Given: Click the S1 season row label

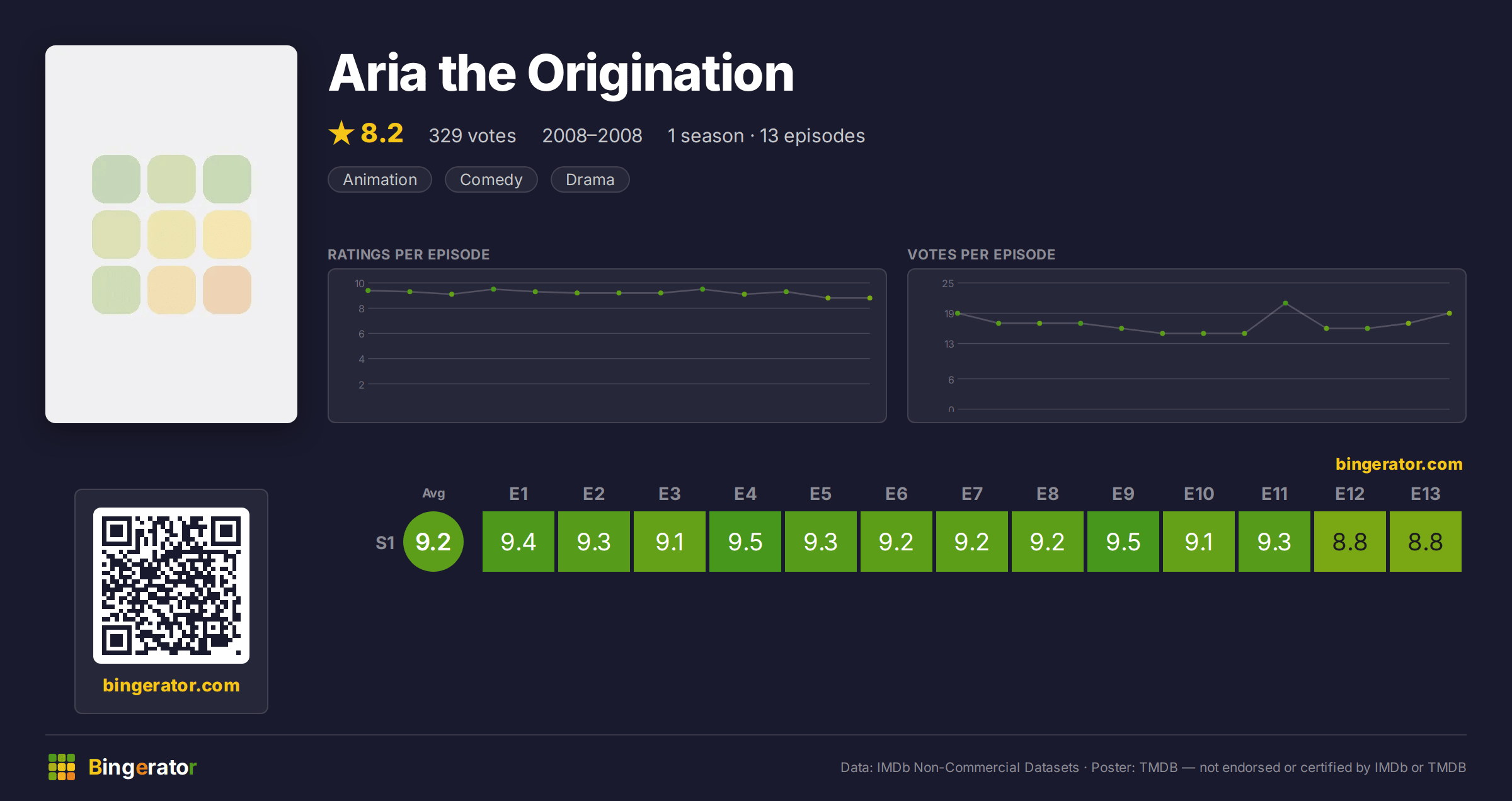Looking at the screenshot, I should (x=385, y=542).
